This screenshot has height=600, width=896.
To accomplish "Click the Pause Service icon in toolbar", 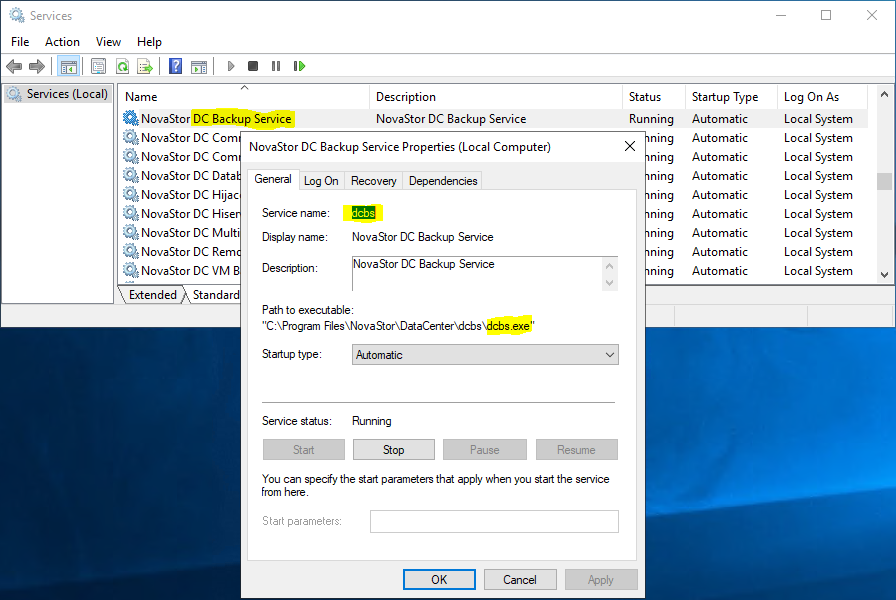I will click(276, 66).
